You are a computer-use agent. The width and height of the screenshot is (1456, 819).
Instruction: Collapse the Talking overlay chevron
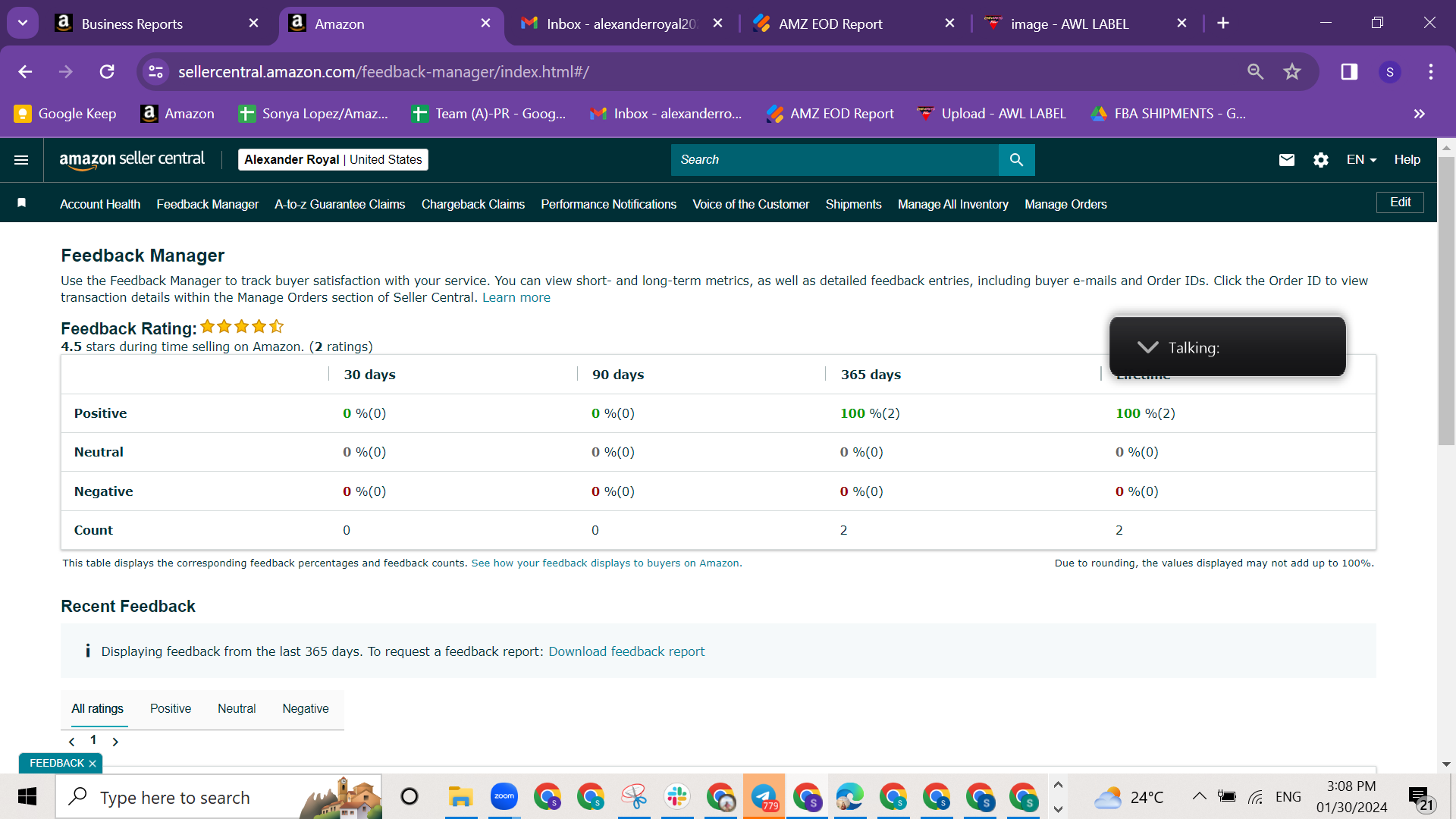[x=1147, y=347]
